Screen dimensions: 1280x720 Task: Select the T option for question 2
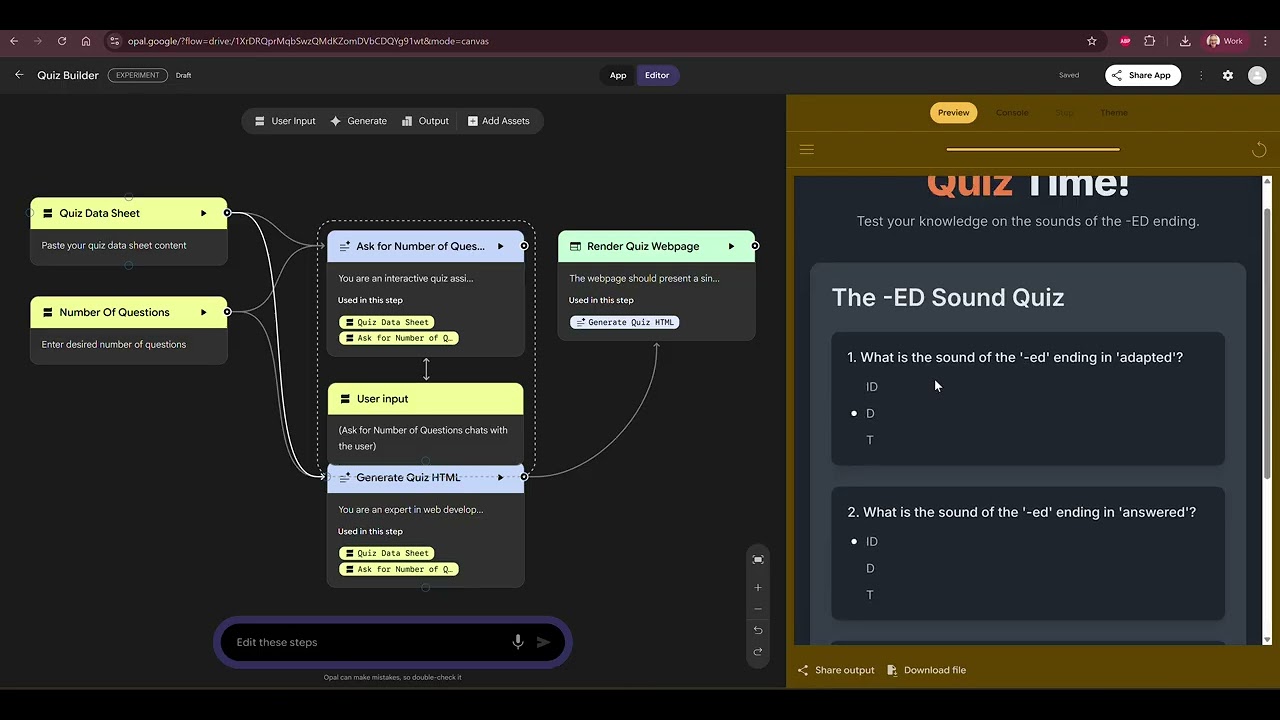tap(870, 595)
